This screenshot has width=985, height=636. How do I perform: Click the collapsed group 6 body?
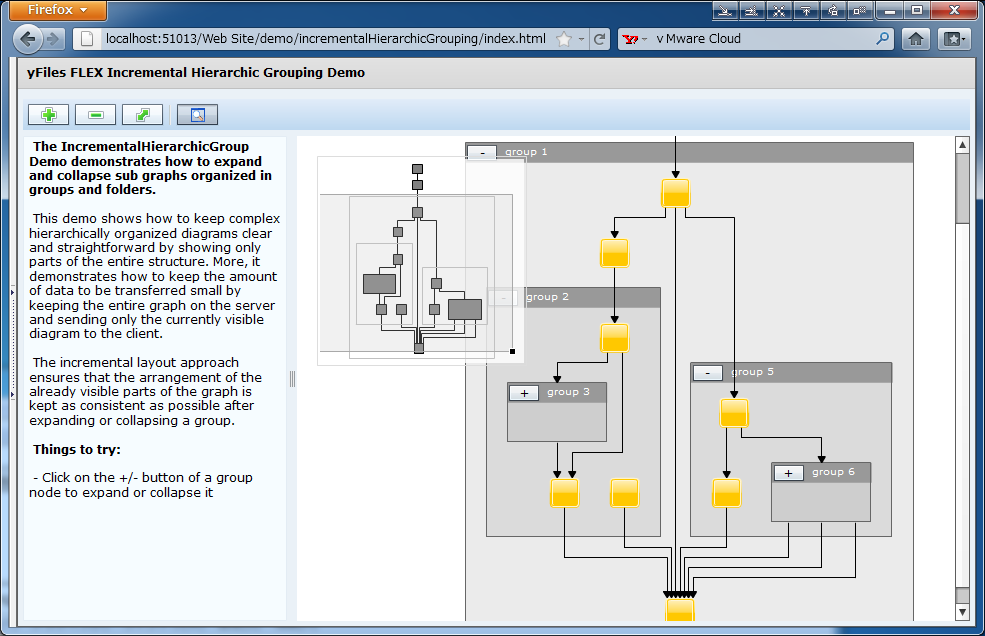(x=821, y=502)
